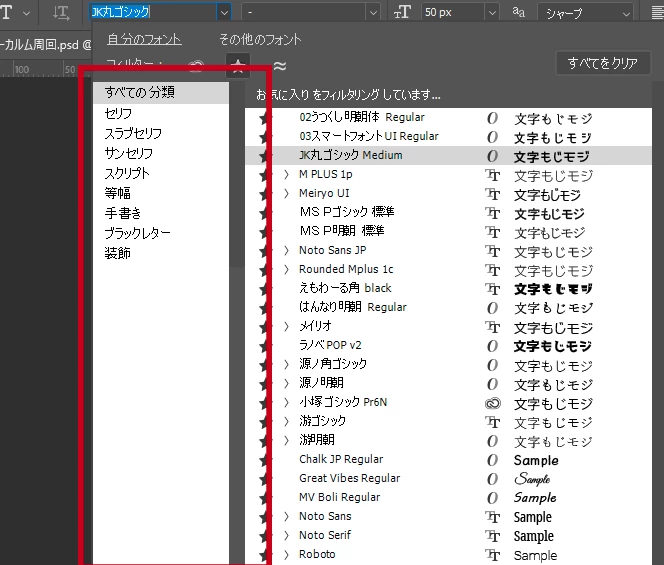
Task: Expand the Noto Sans JP font family
Action: (x=287, y=251)
